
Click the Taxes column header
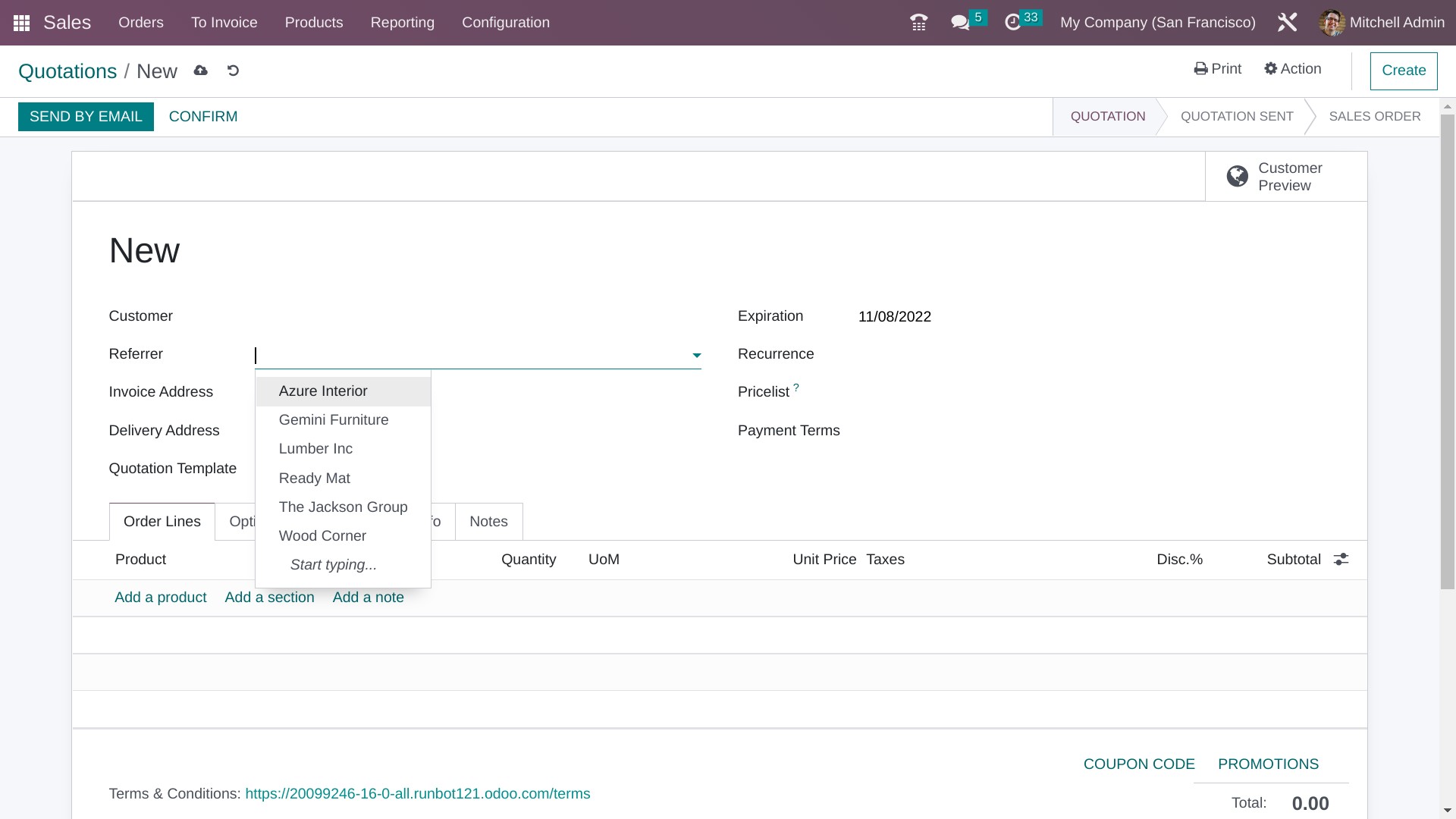[x=885, y=560]
